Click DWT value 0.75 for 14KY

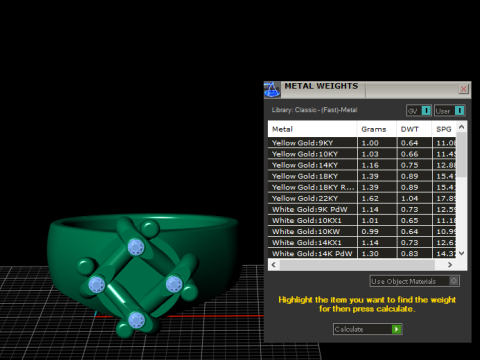coord(409,165)
